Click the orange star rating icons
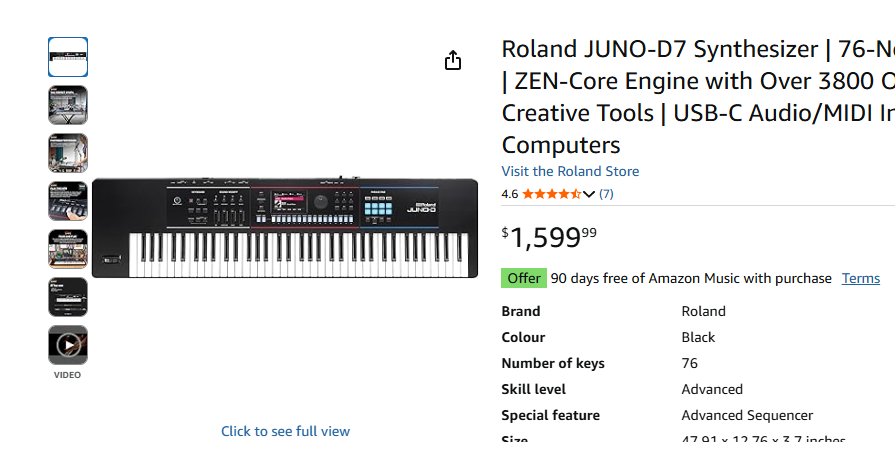 551,194
